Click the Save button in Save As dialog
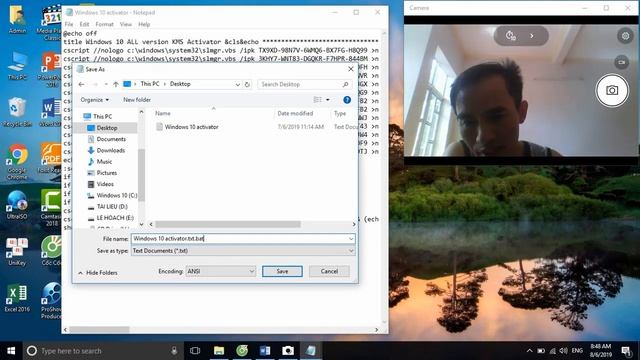The width and height of the screenshot is (640, 360). [282, 271]
